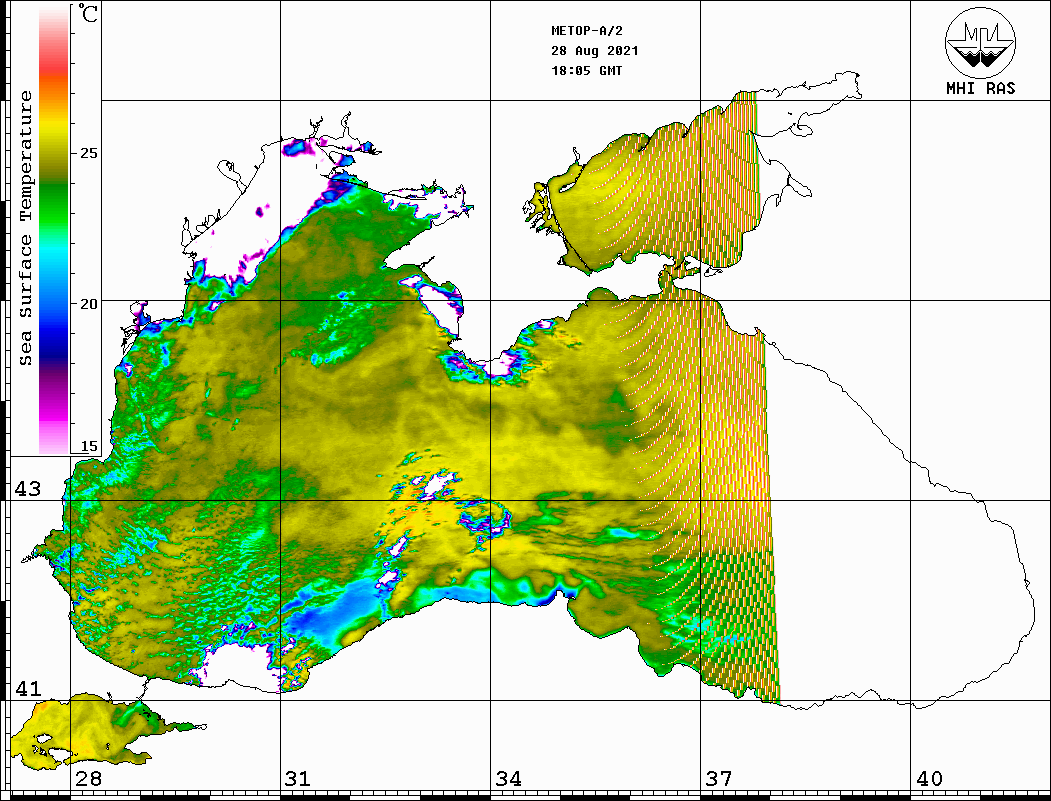This screenshot has width=1051, height=801.
Task: Click the longitude 28 label
Action: (x=88, y=779)
